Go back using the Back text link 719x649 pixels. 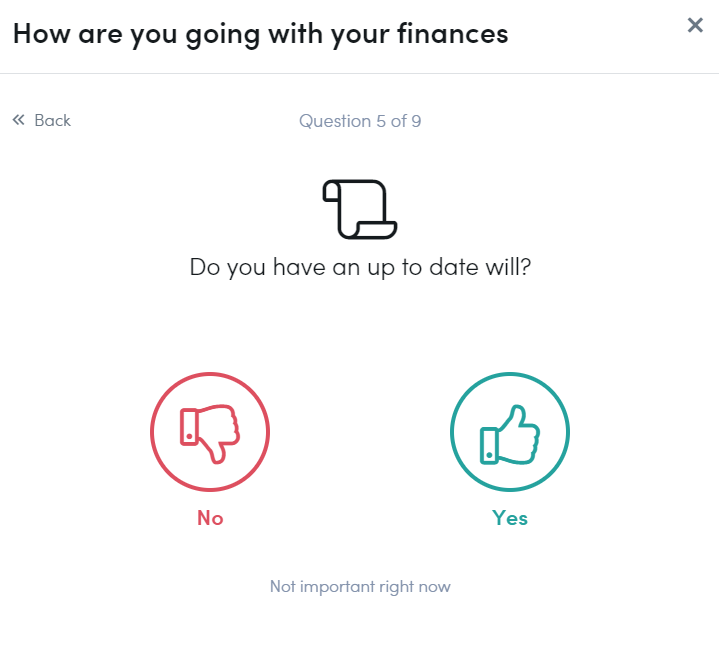click(52, 121)
